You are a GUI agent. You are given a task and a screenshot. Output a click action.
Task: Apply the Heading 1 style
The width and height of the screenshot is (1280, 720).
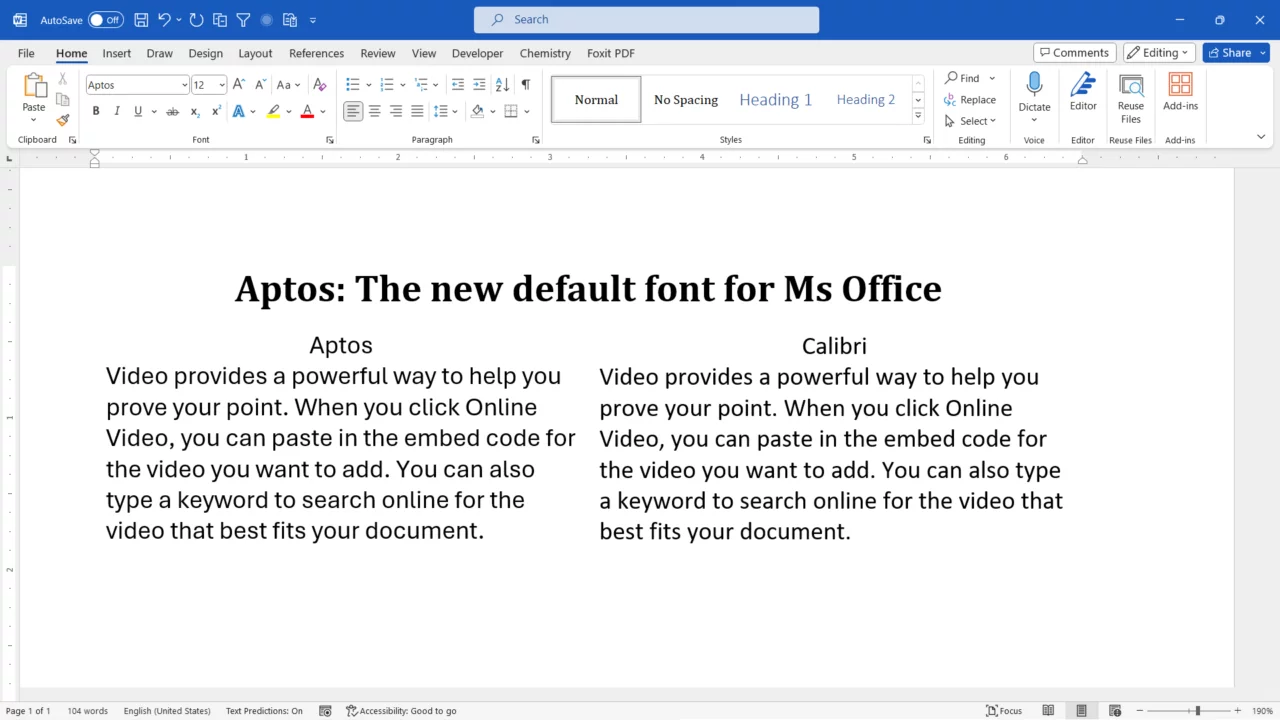[x=775, y=99]
